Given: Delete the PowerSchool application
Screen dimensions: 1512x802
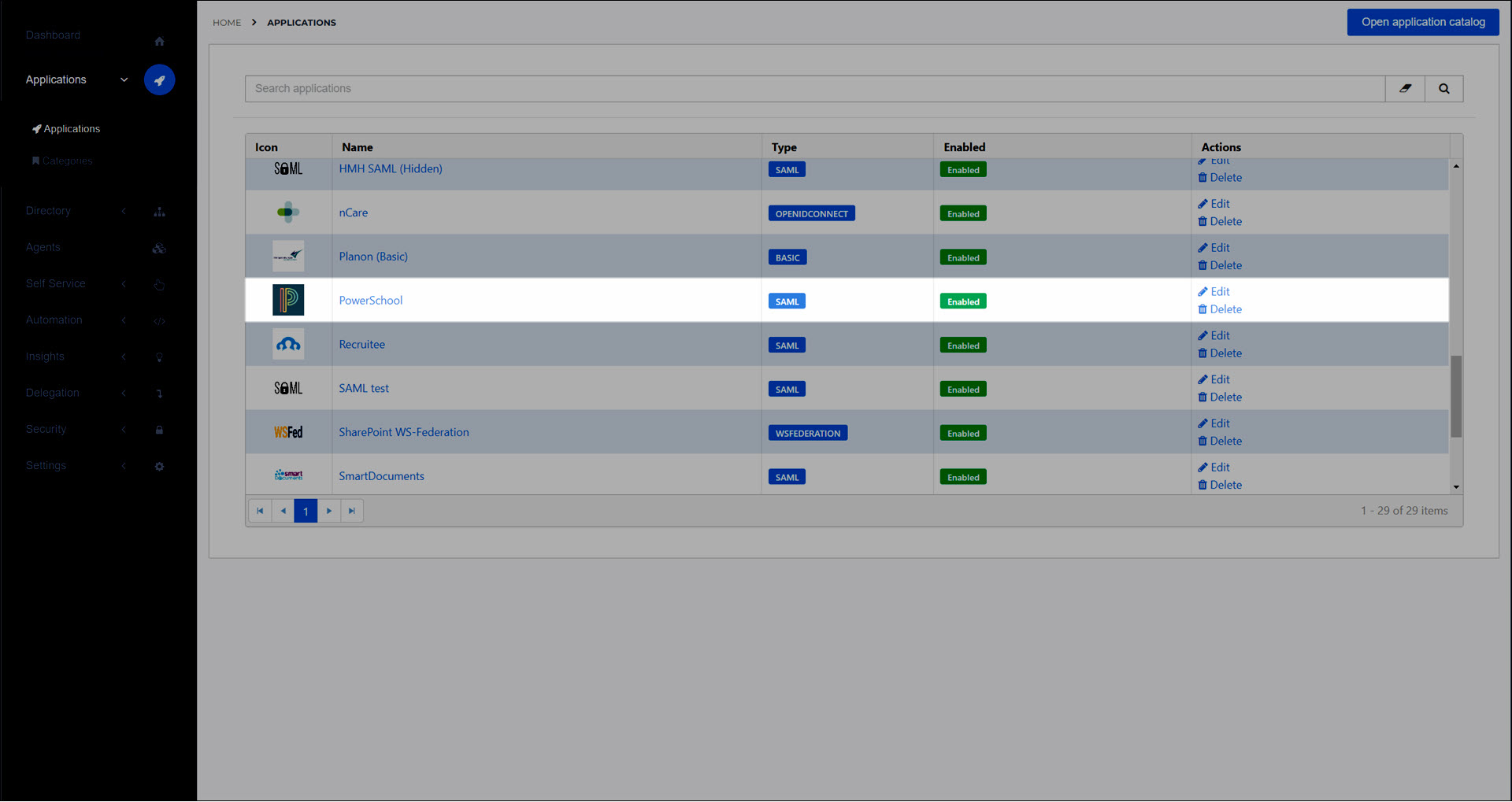Looking at the screenshot, I should tap(1220, 309).
